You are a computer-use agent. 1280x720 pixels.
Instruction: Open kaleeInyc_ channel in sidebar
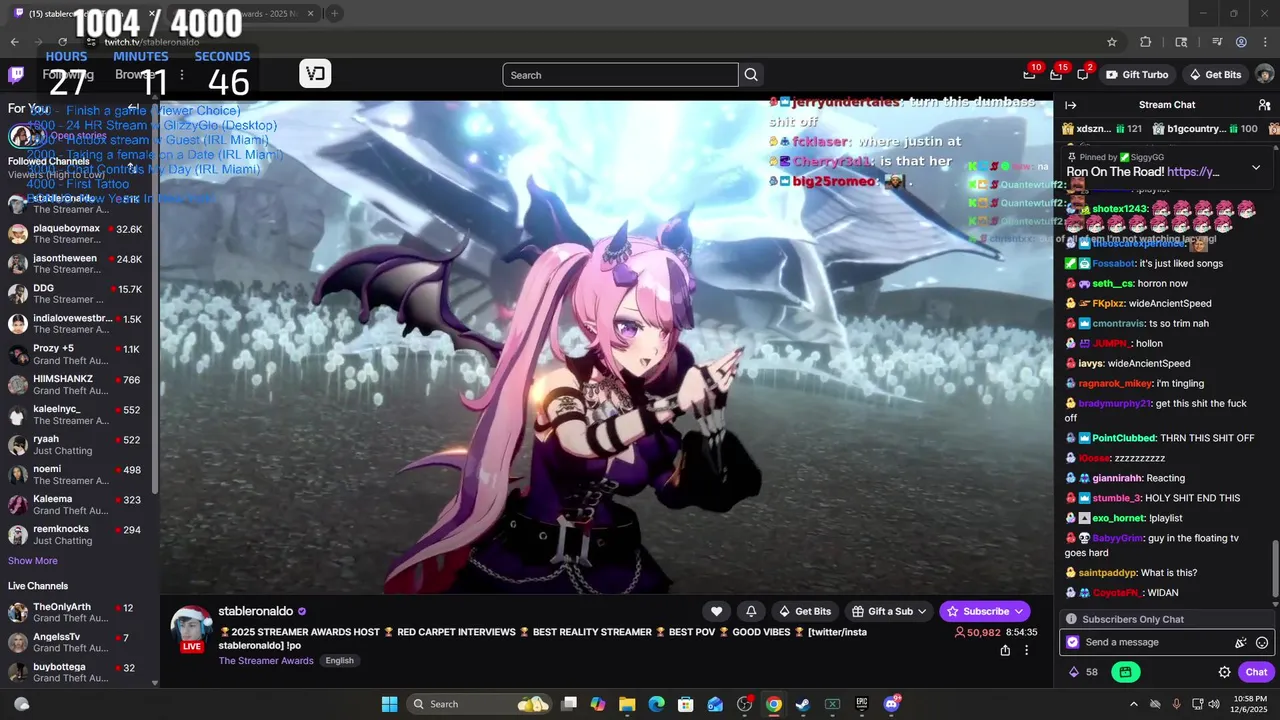click(x=79, y=415)
